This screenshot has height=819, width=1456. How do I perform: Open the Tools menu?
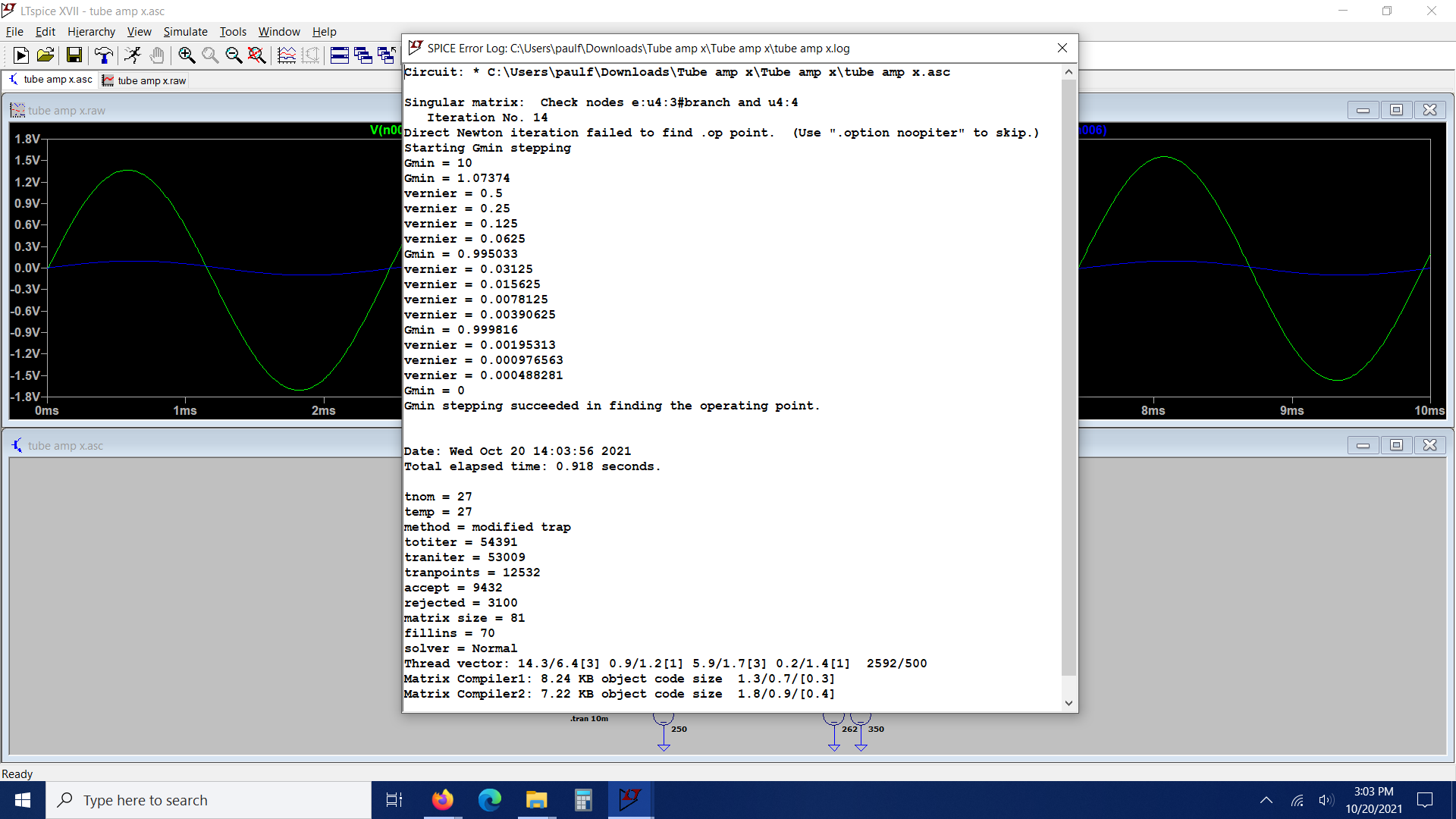point(233,31)
